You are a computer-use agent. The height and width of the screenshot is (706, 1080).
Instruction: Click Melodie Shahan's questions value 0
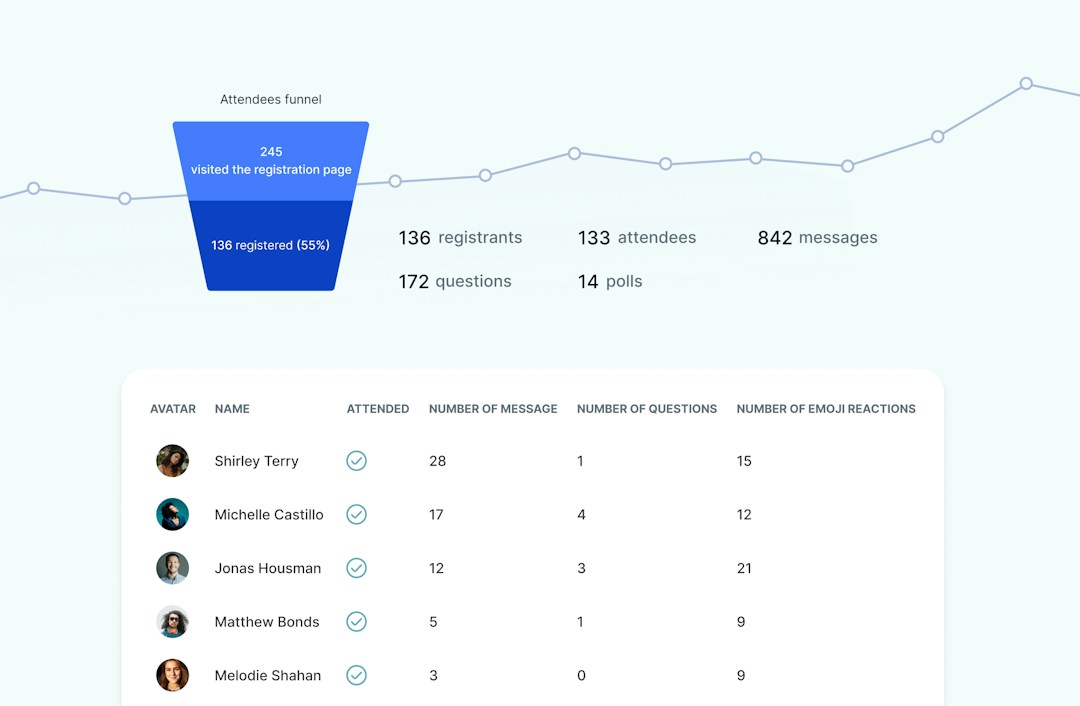click(x=581, y=676)
